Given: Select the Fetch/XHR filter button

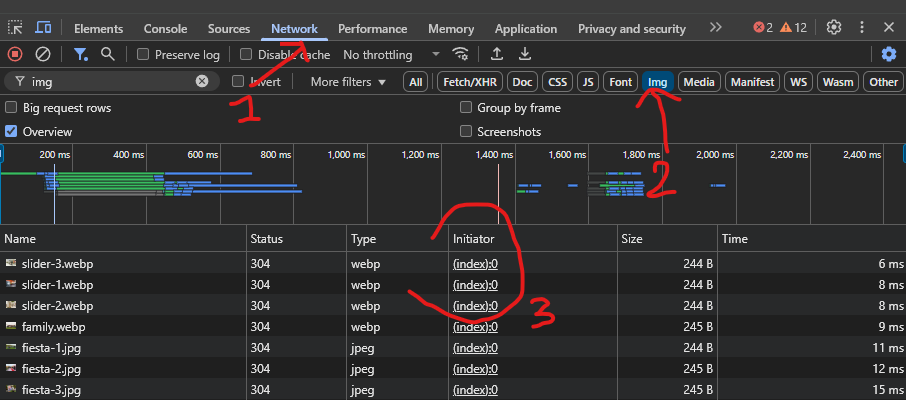Looking at the screenshot, I should click(x=470, y=82).
